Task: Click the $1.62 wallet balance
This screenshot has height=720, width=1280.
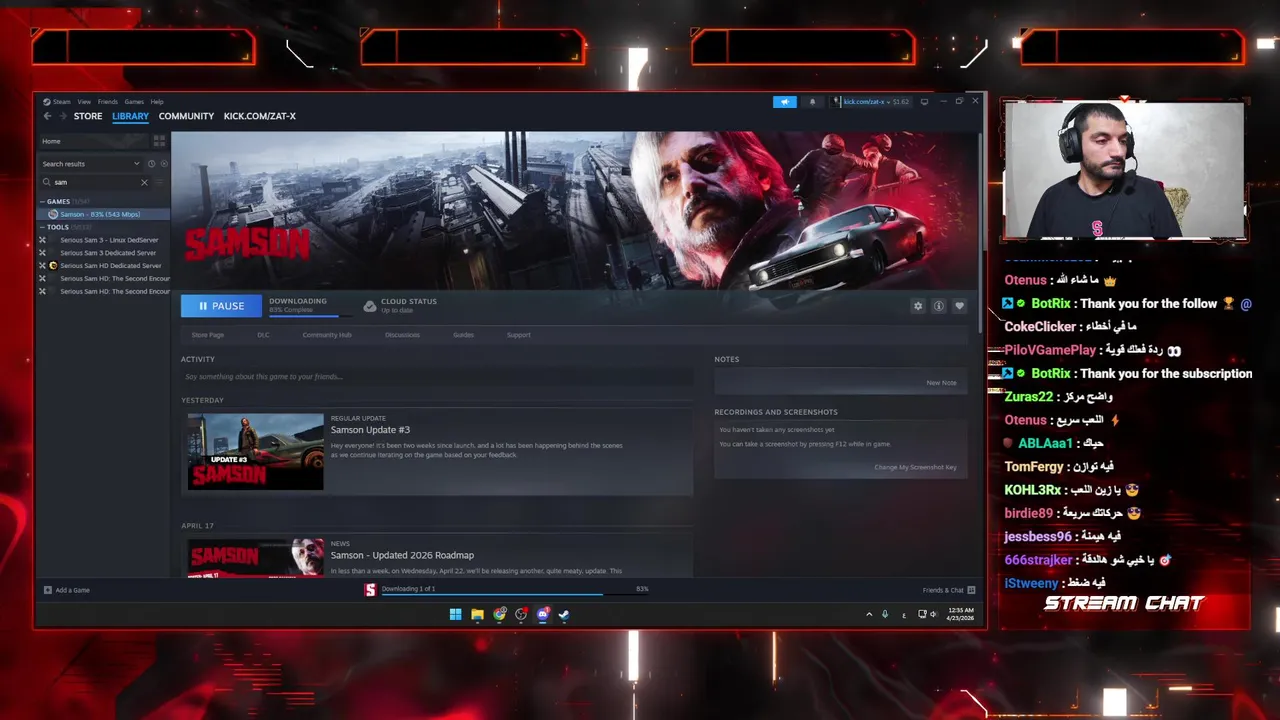Action: click(x=900, y=101)
